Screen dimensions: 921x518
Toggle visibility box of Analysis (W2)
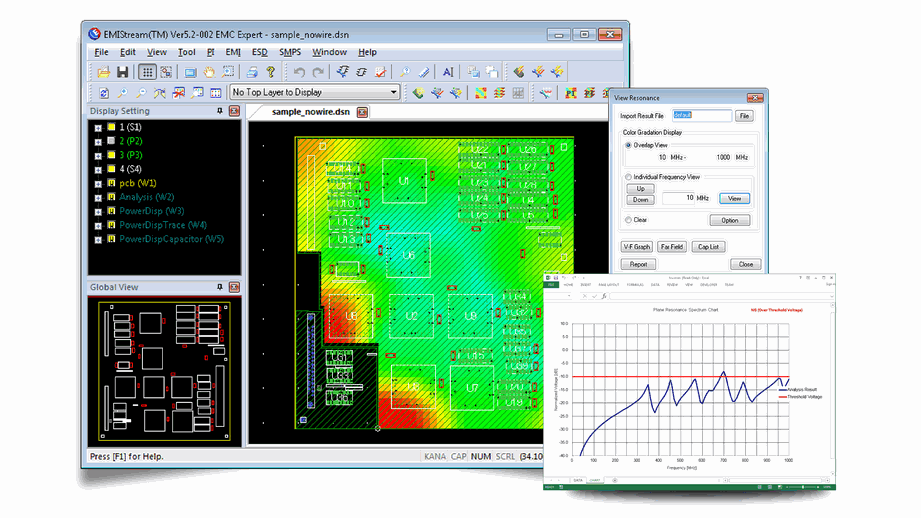point(111,197)
